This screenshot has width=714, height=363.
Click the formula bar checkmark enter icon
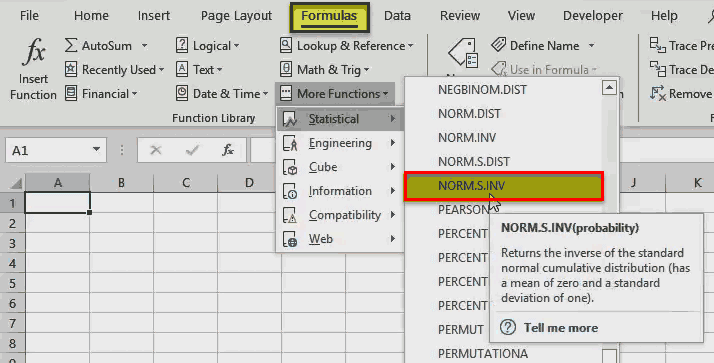coord(192,150)
